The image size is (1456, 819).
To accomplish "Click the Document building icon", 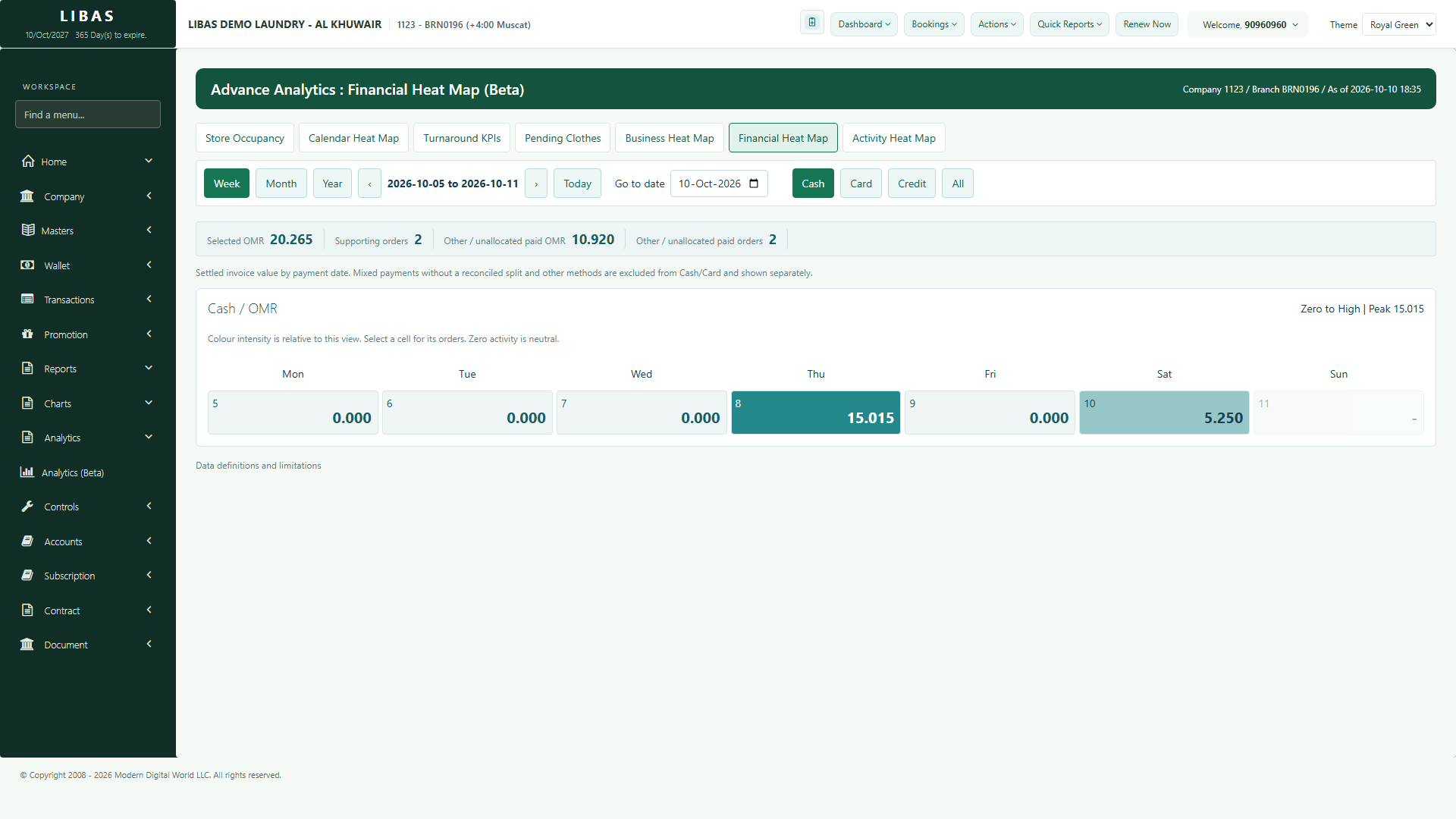I will [x=27, y=644].
